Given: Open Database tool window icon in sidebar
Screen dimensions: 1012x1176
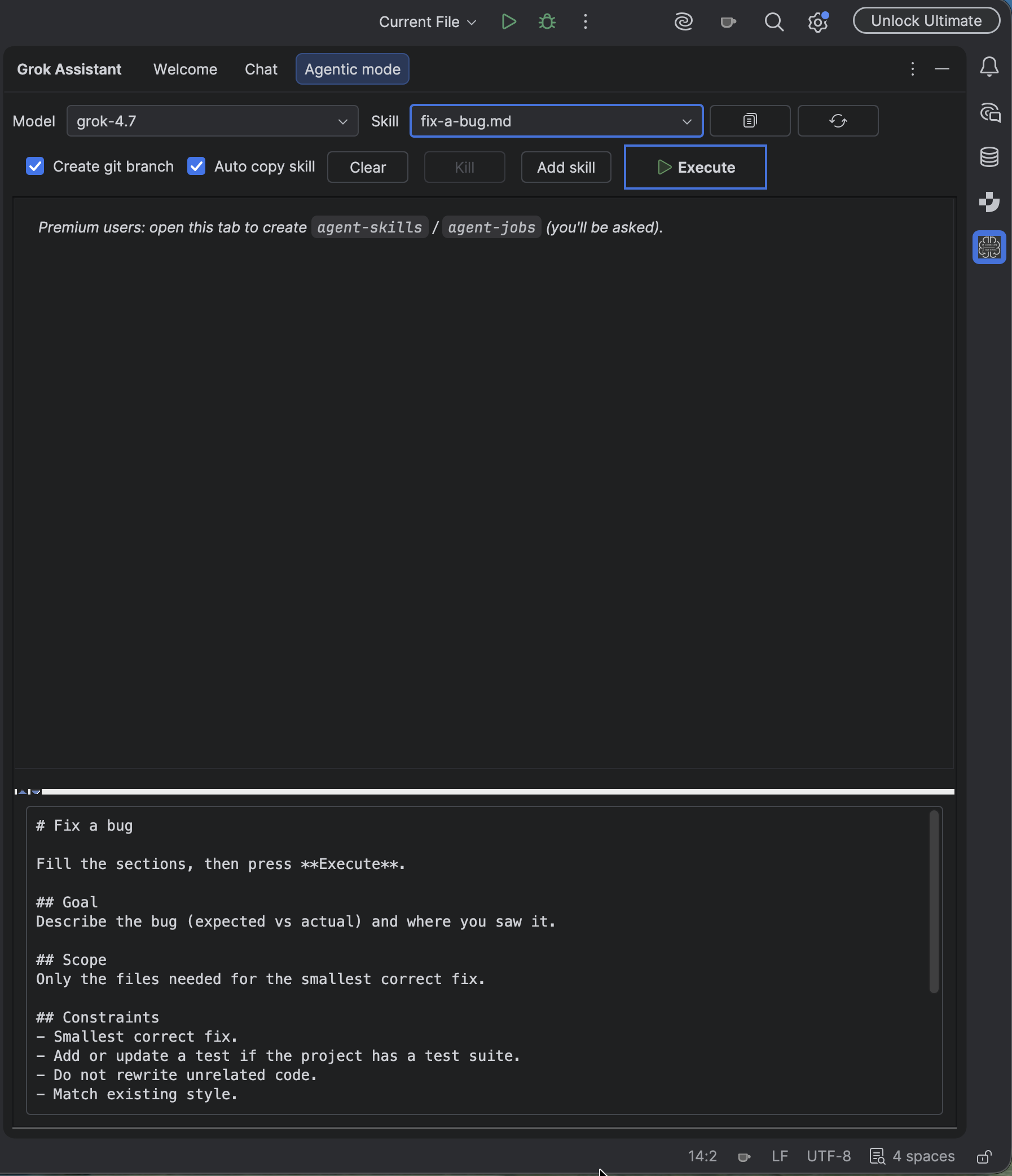Looking at the screenshot, I should (989, 157).
